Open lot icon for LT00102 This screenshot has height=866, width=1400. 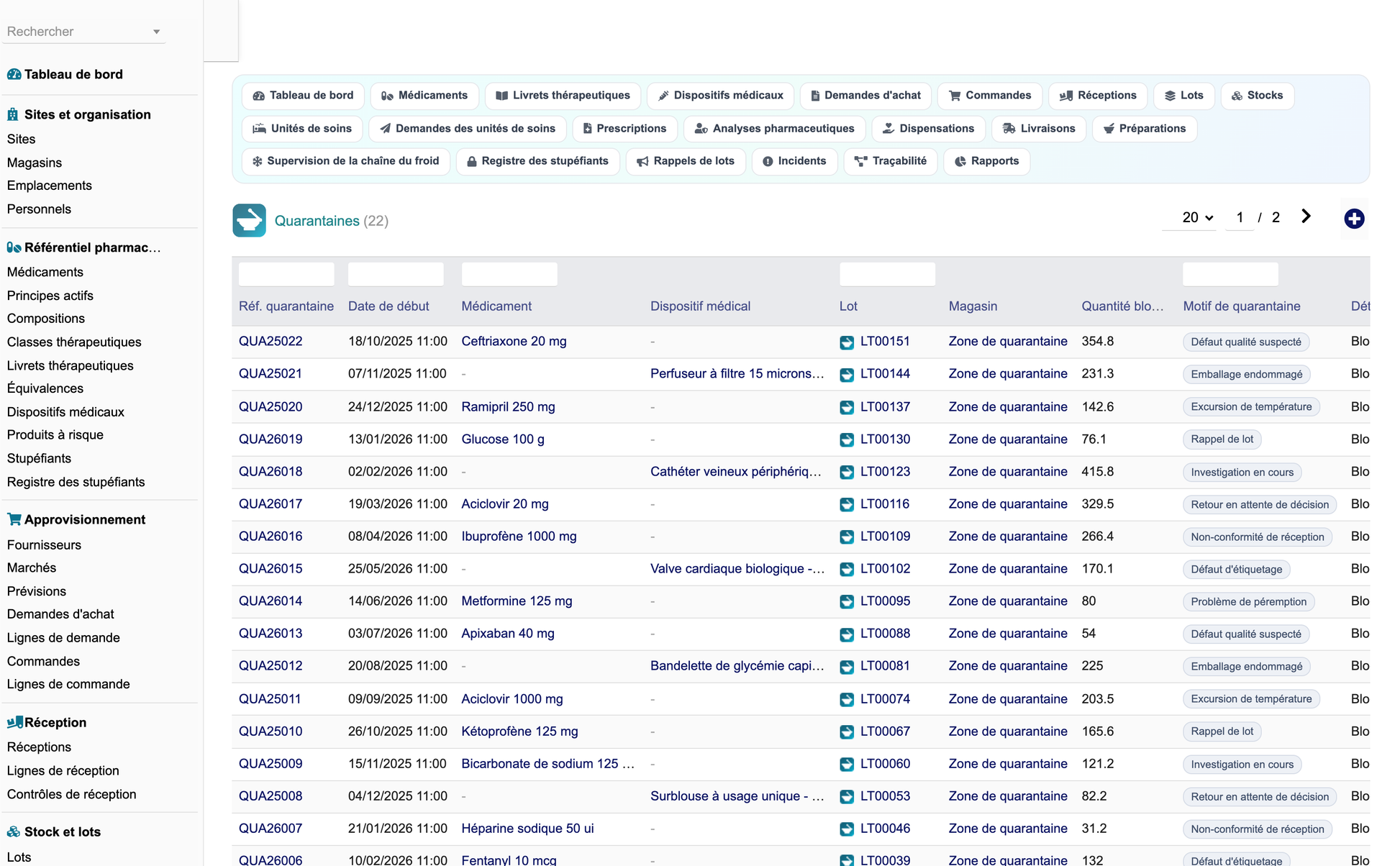[x=847, y=569]
